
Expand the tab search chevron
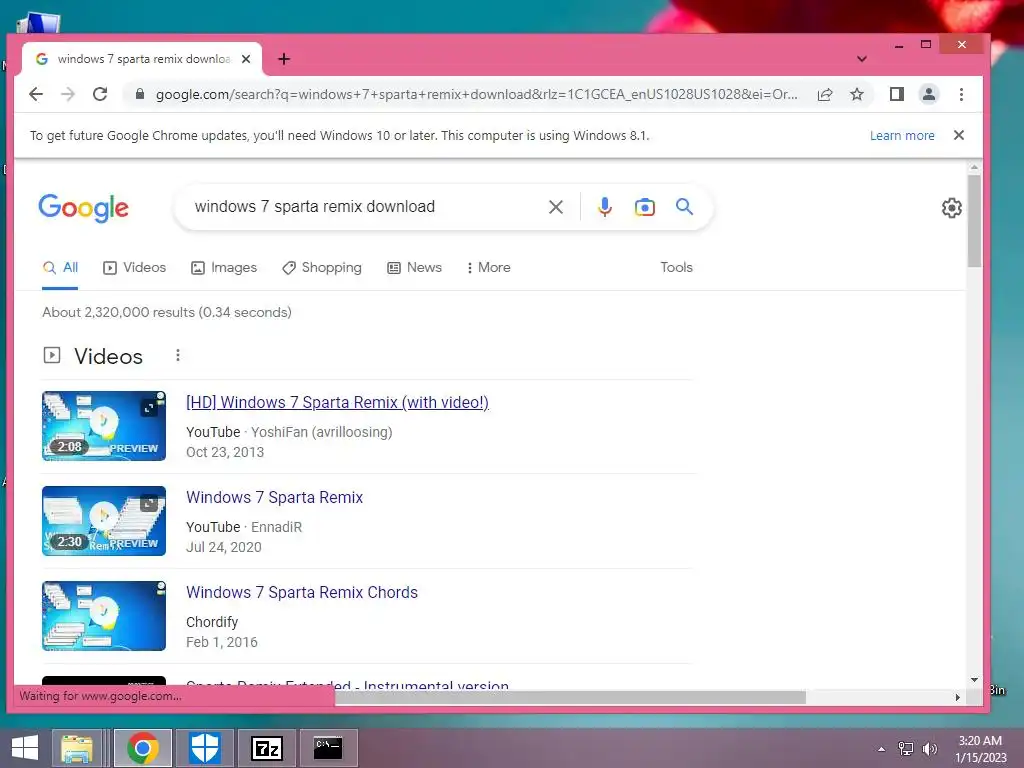tap(862, 59)
